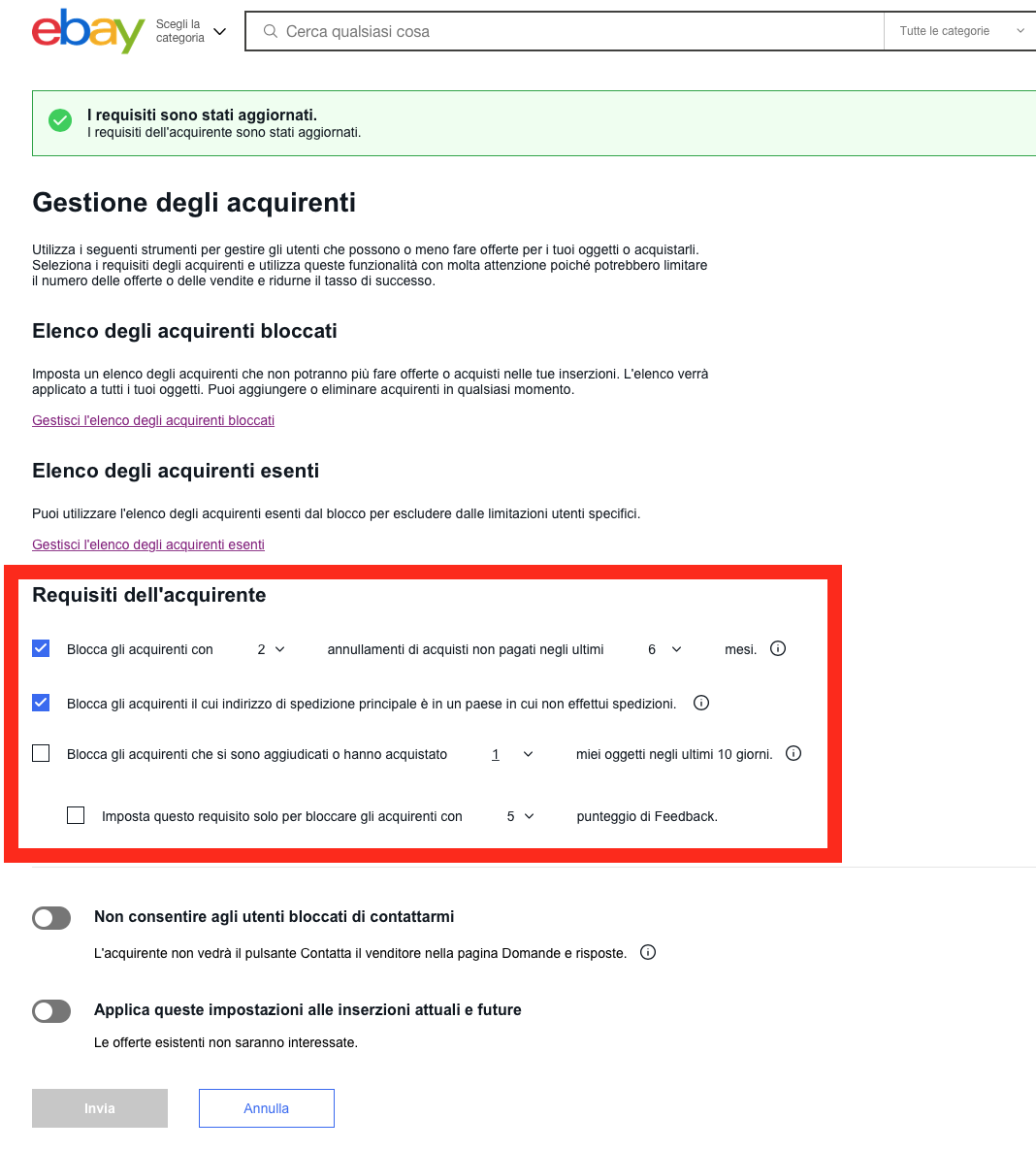
Task: Open info icon next to last 10 days rule
Action: coord(793,753)
